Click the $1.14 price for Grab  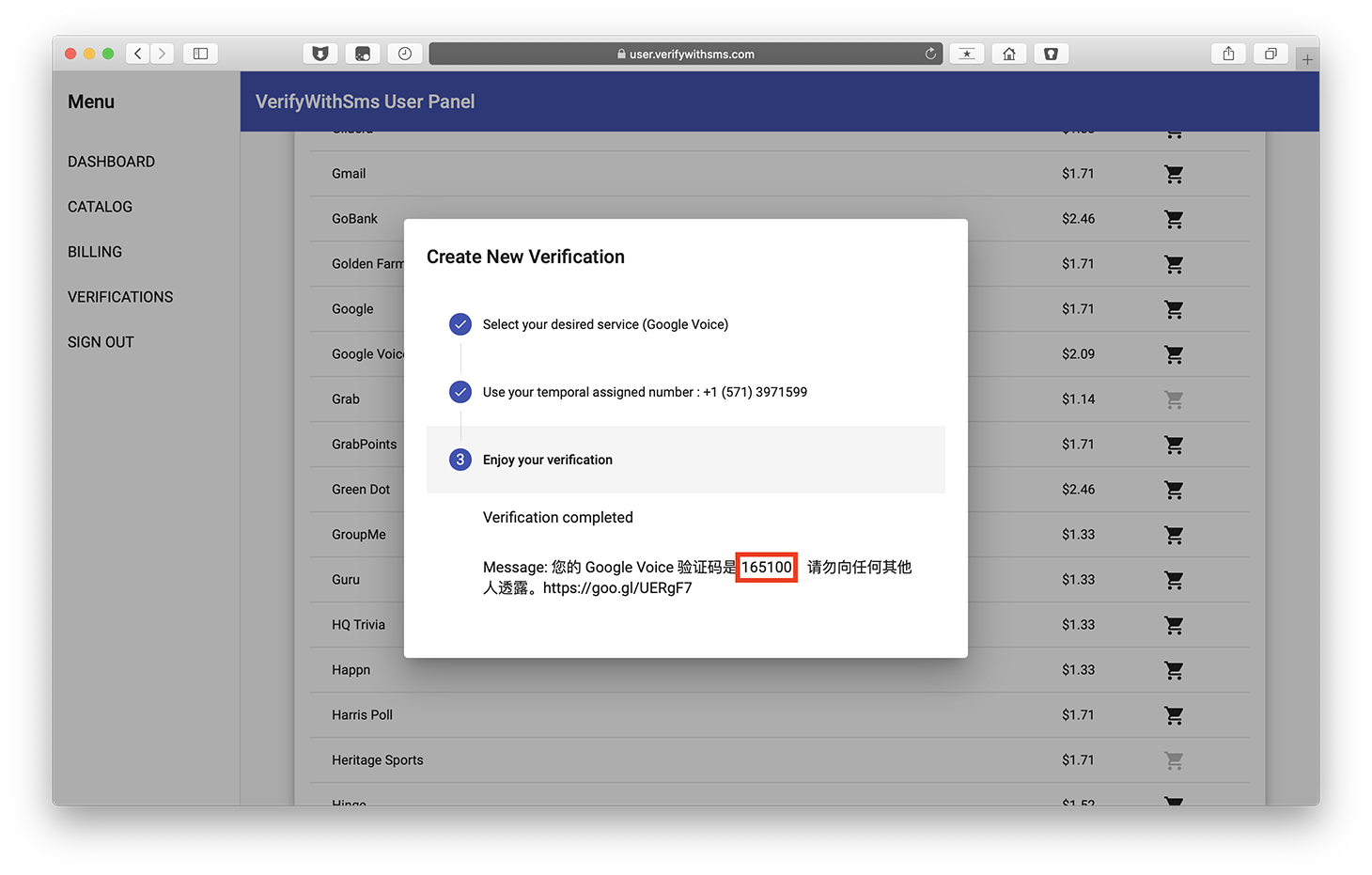[1078, 399]
